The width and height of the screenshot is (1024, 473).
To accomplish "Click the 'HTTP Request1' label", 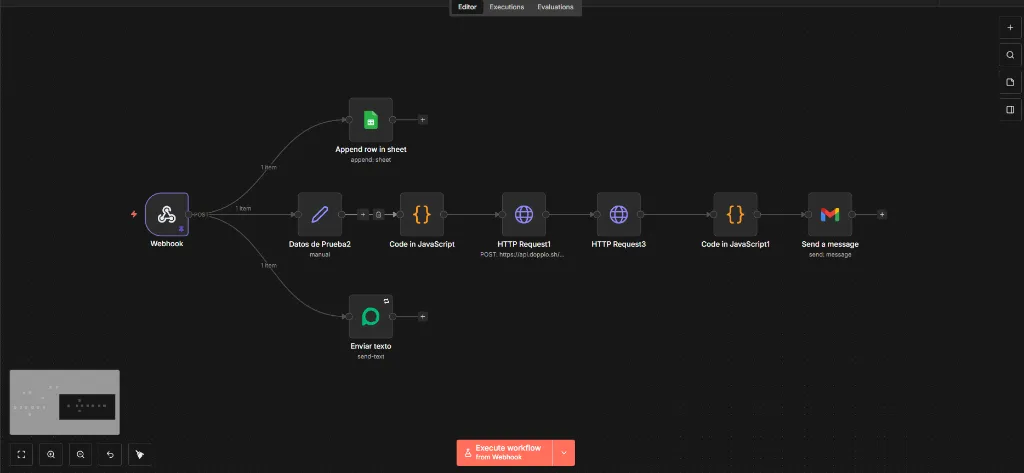I will pyautogui.click(x=524, y=244).
